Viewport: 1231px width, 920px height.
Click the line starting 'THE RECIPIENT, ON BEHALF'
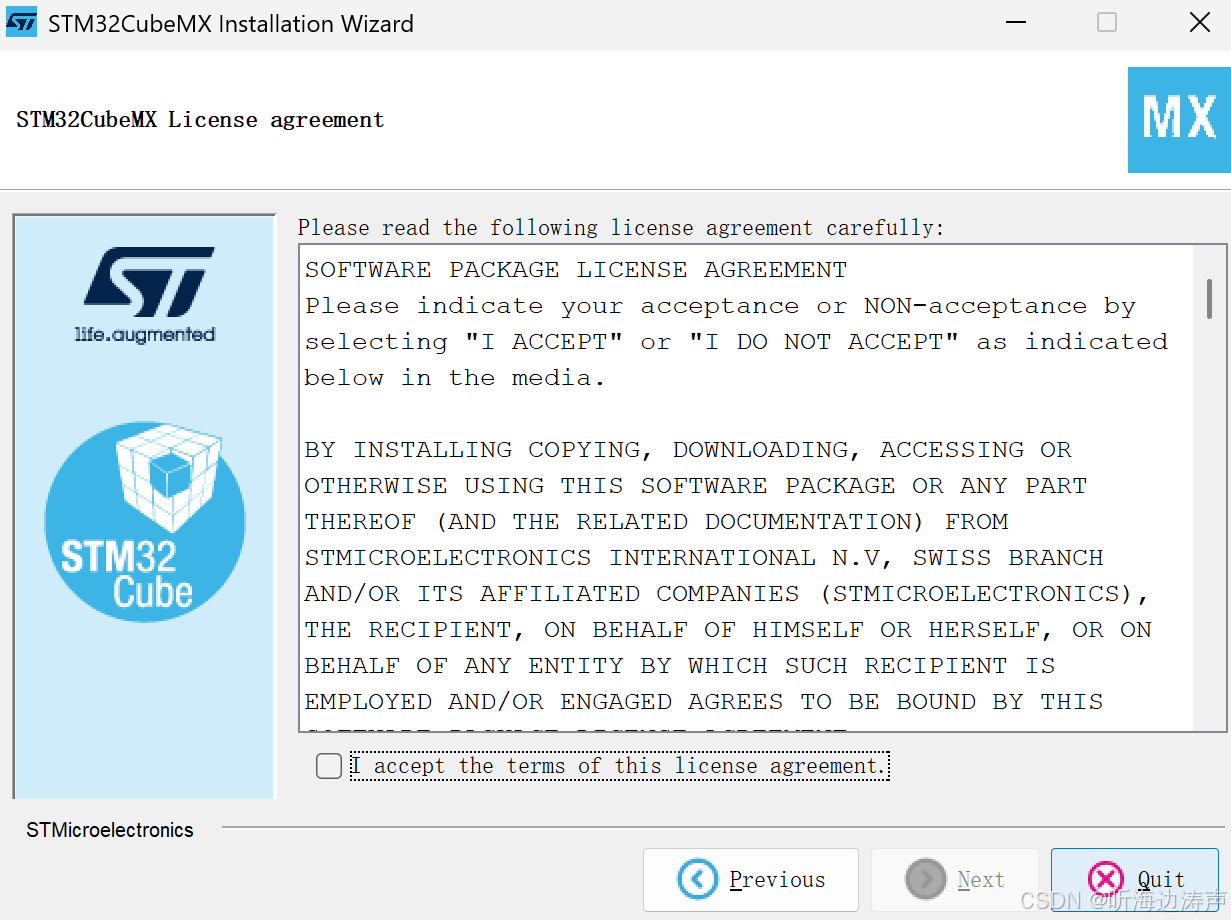(x=728, y=630)
